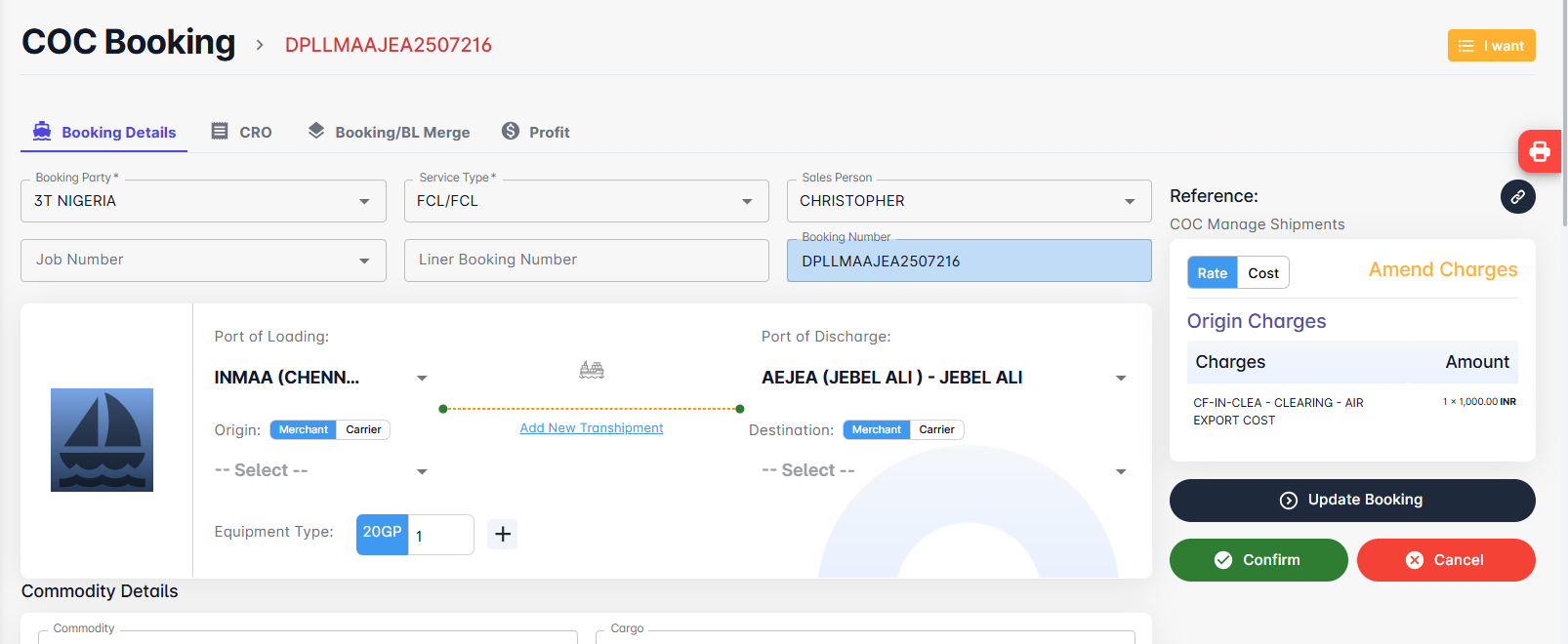
Task: Click the Add New Transhipment link
Action: [591, 428]
